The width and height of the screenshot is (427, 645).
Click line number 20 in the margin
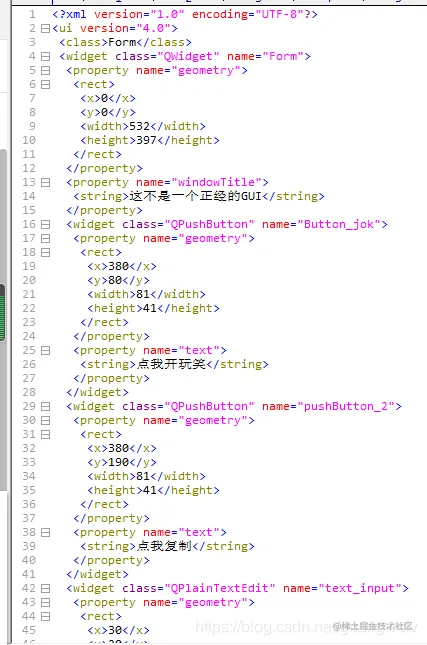[x=29, y=280]
